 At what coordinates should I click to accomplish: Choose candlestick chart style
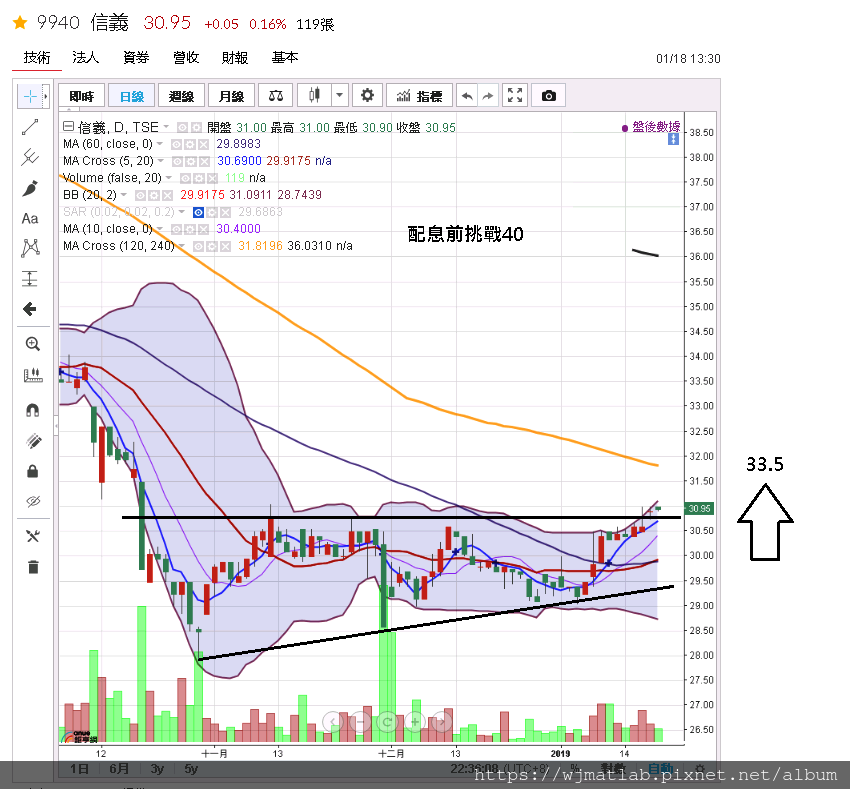click(x=314, y=96)
